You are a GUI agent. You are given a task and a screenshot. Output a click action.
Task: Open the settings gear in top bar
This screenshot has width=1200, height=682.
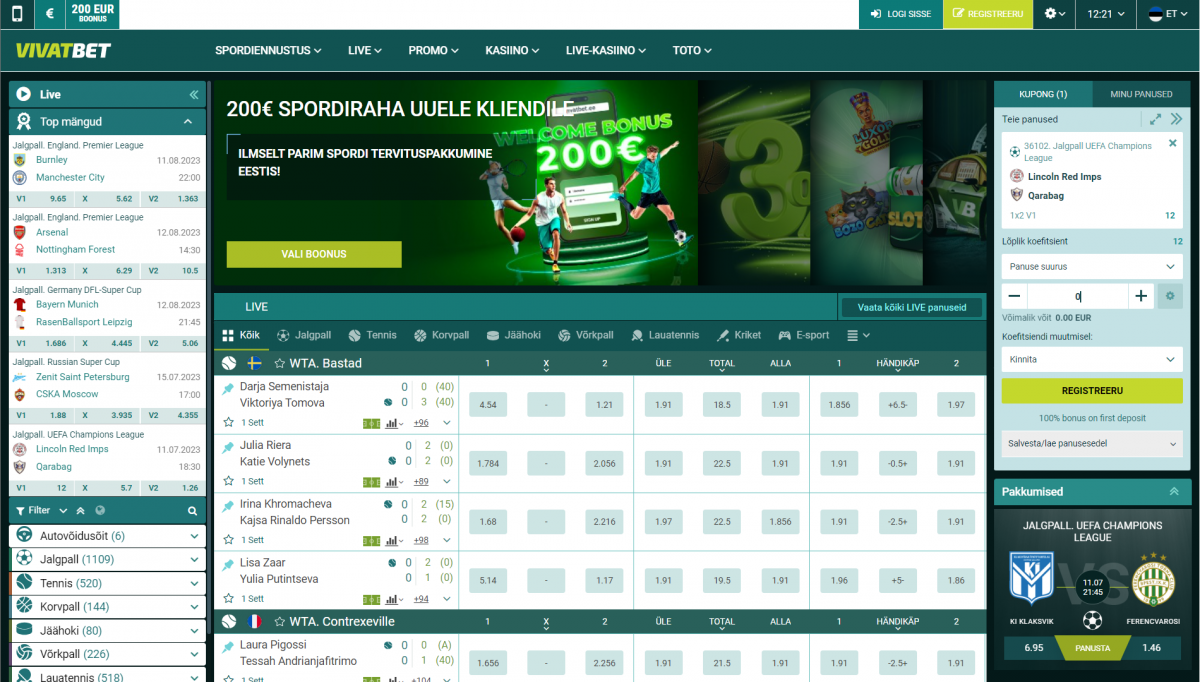[1054, 14]
